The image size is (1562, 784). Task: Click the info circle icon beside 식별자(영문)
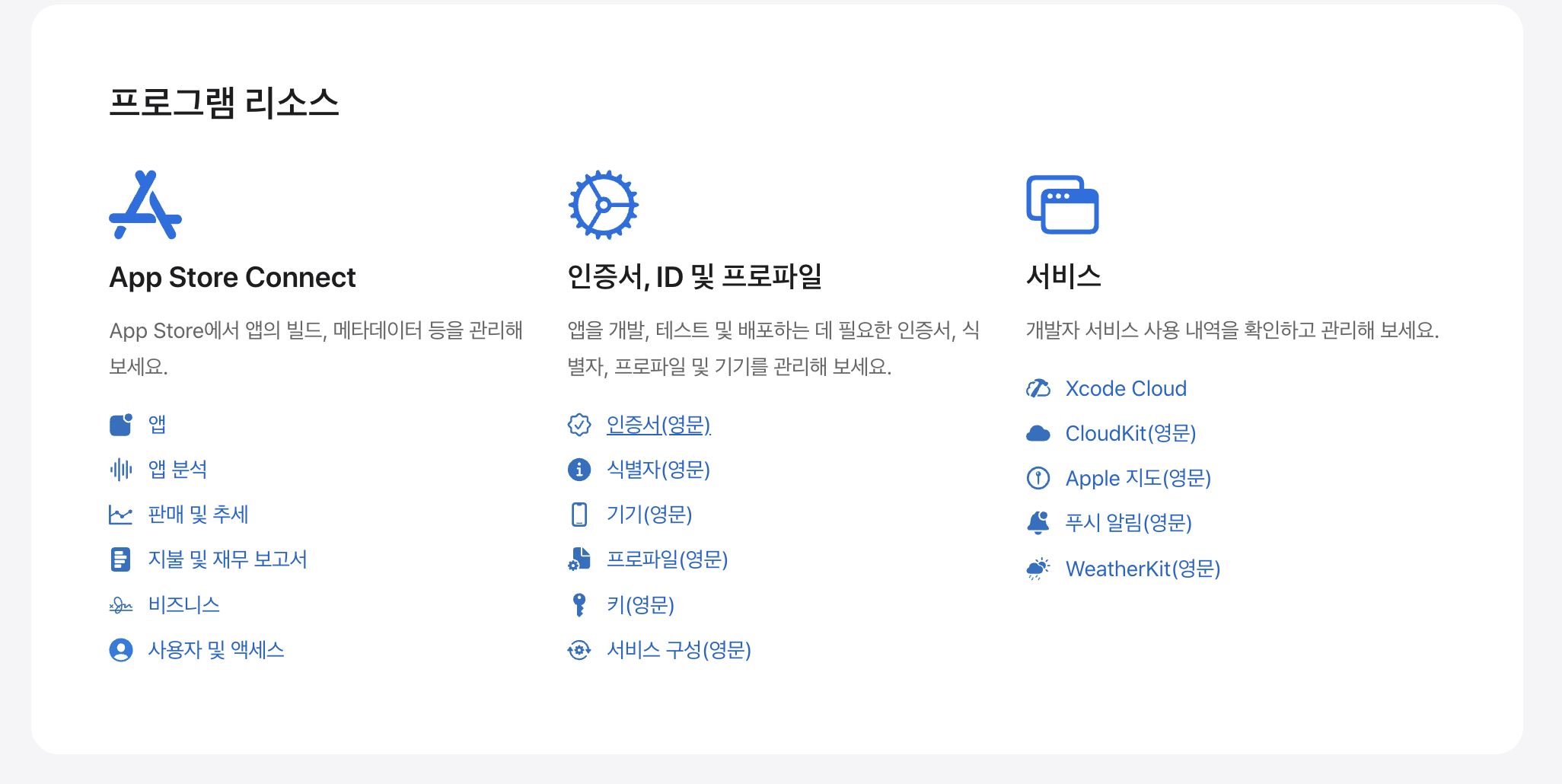(579, 470)
